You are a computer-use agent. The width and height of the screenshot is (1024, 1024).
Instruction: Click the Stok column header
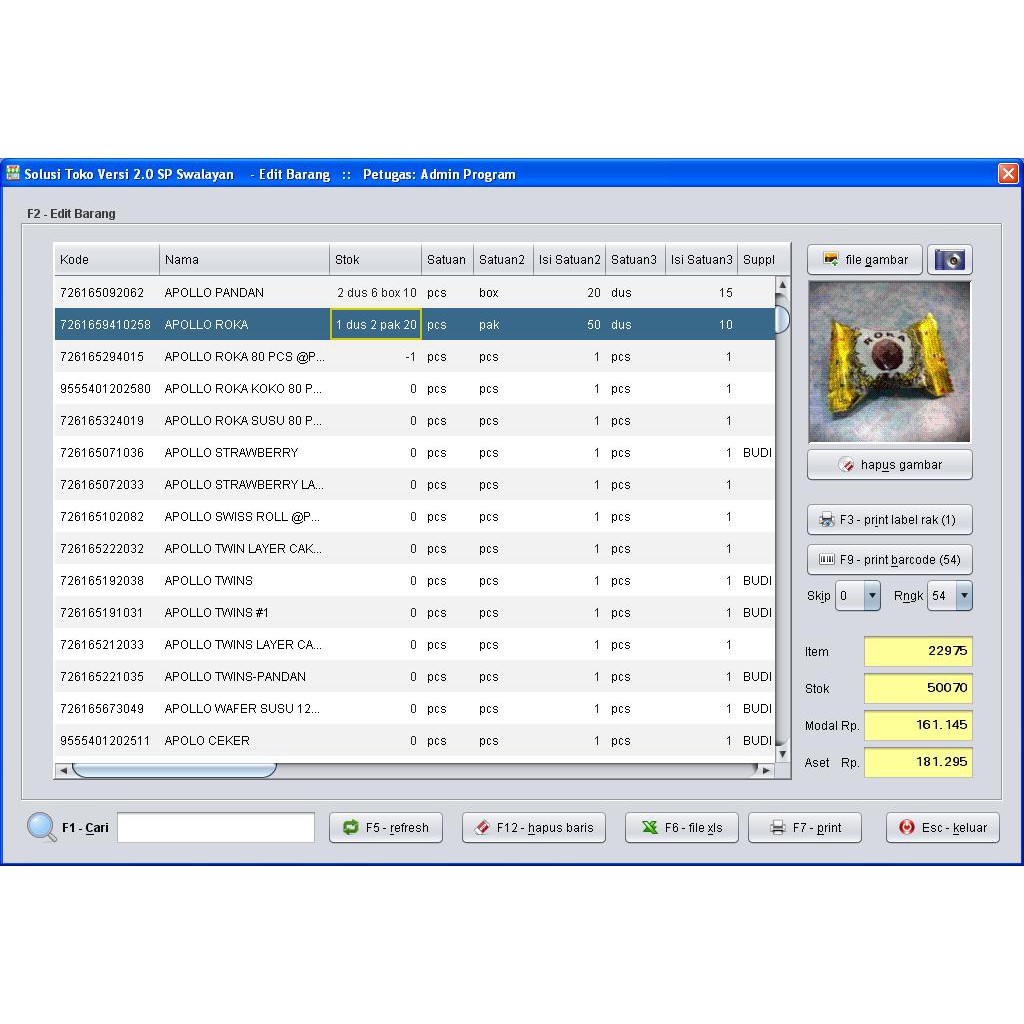375,260
